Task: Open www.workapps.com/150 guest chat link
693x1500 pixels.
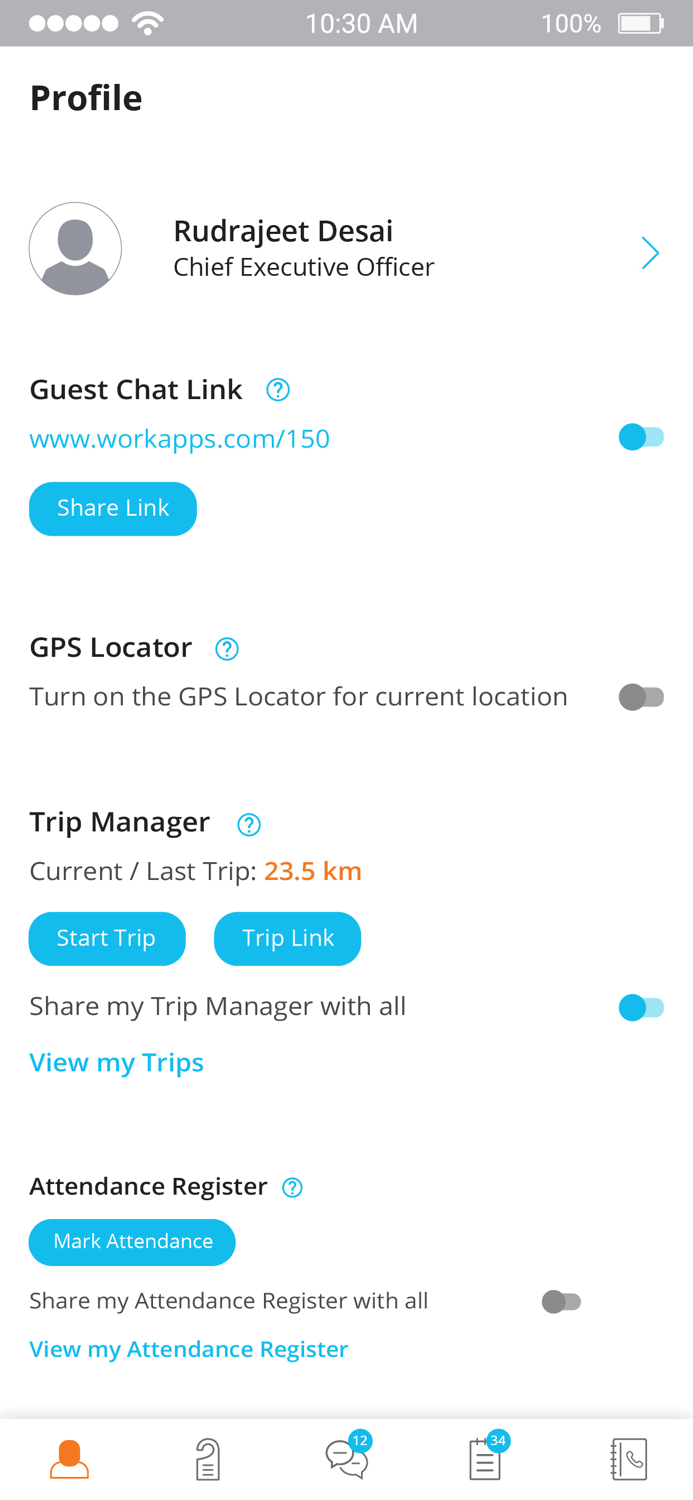Action: click(180, 438)
